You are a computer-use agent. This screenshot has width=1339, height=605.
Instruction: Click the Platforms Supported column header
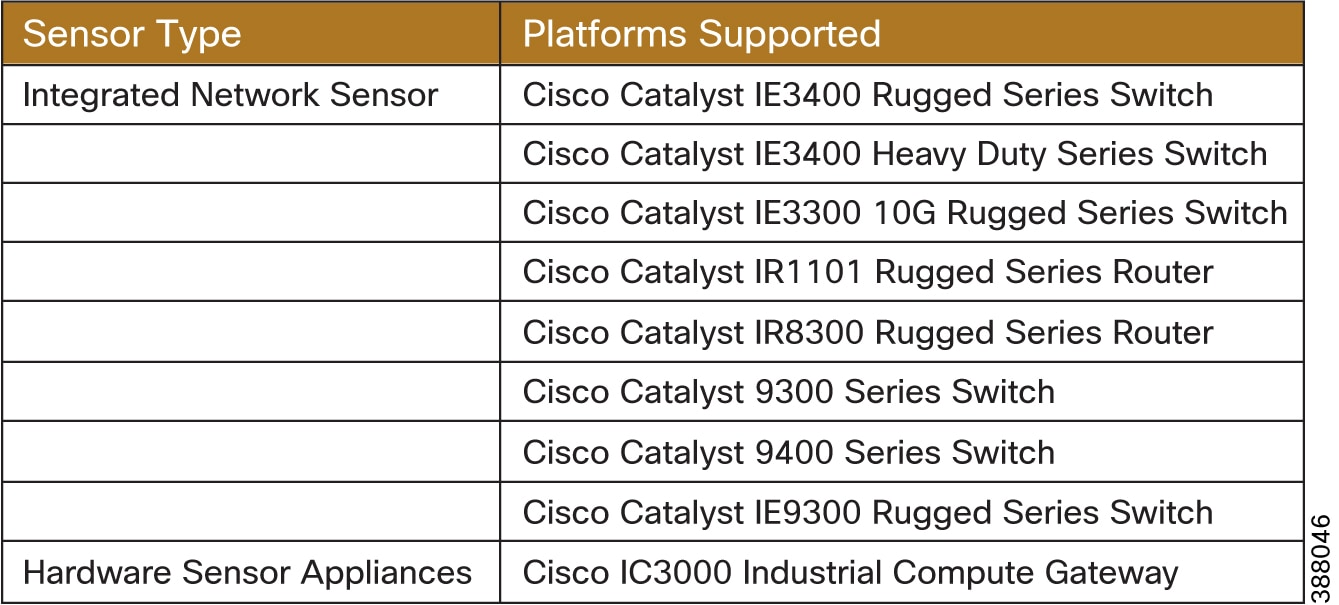point(902,33)
